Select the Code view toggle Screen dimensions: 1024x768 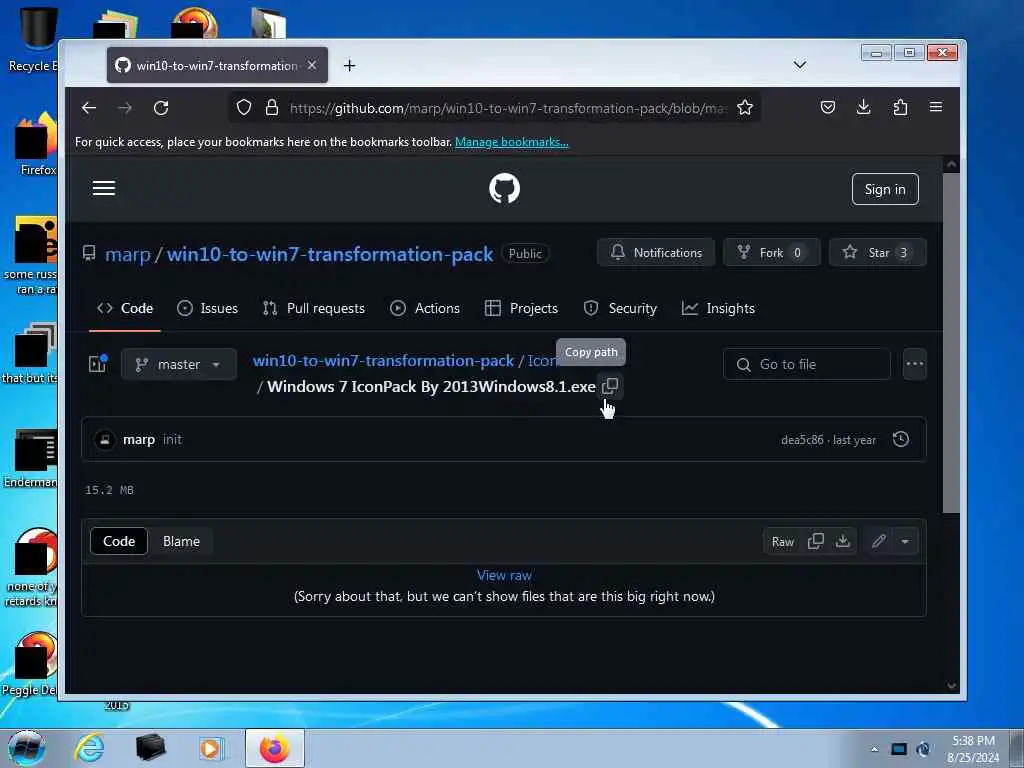point(119,541)
